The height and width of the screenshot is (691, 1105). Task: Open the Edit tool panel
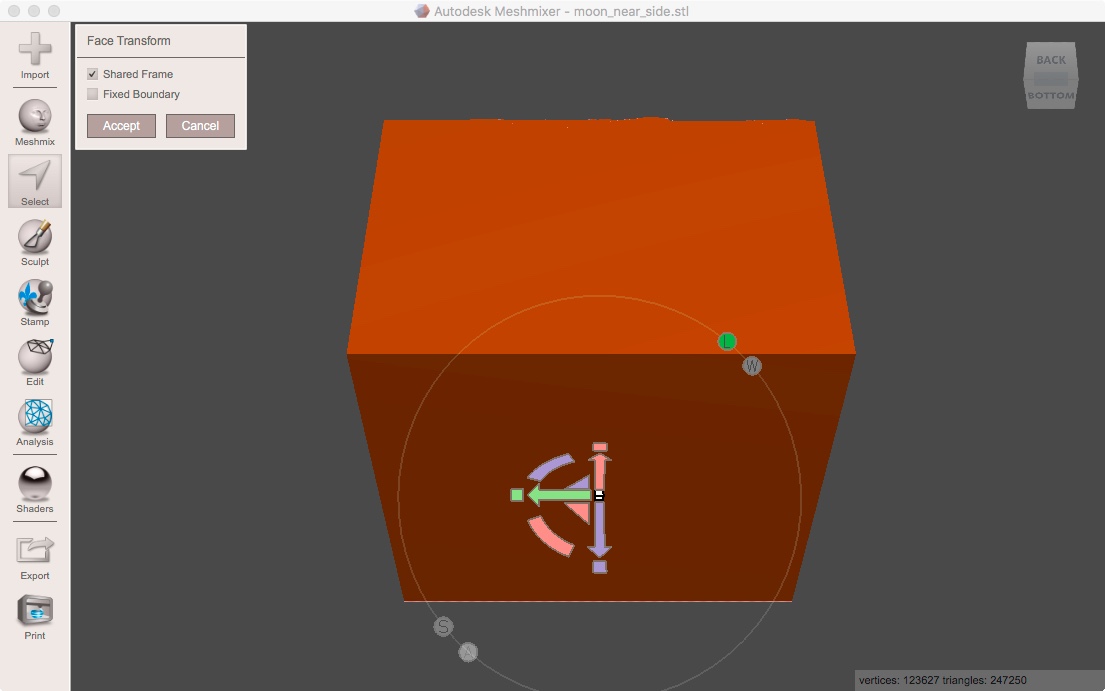point(34,358)
